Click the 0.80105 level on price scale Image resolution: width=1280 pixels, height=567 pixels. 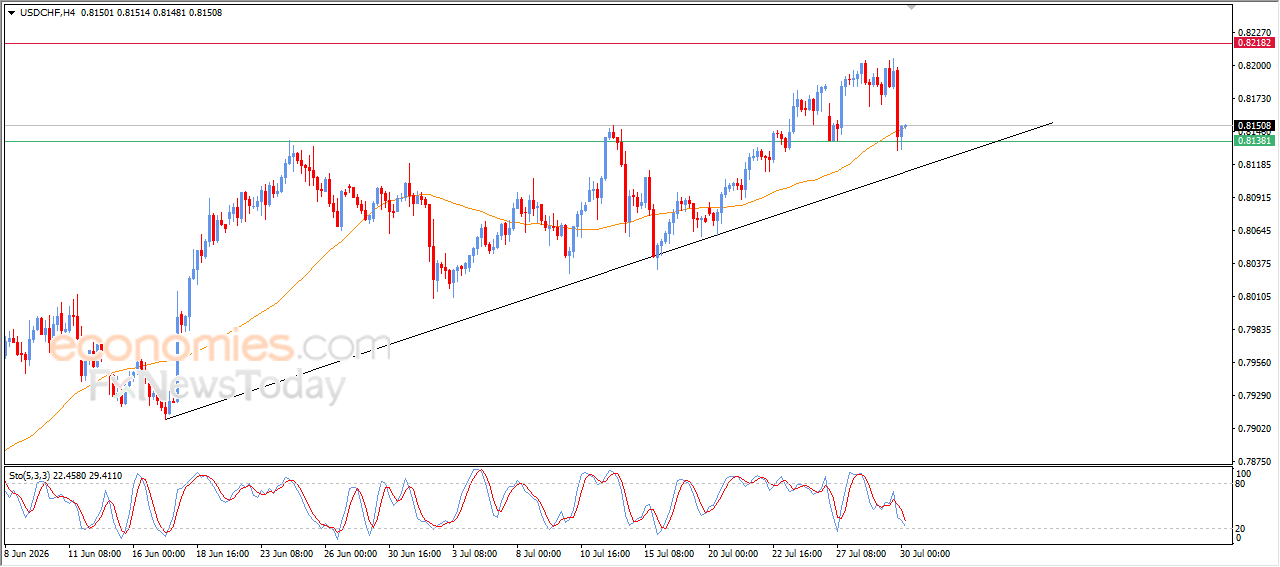[x=1256, y=297]
